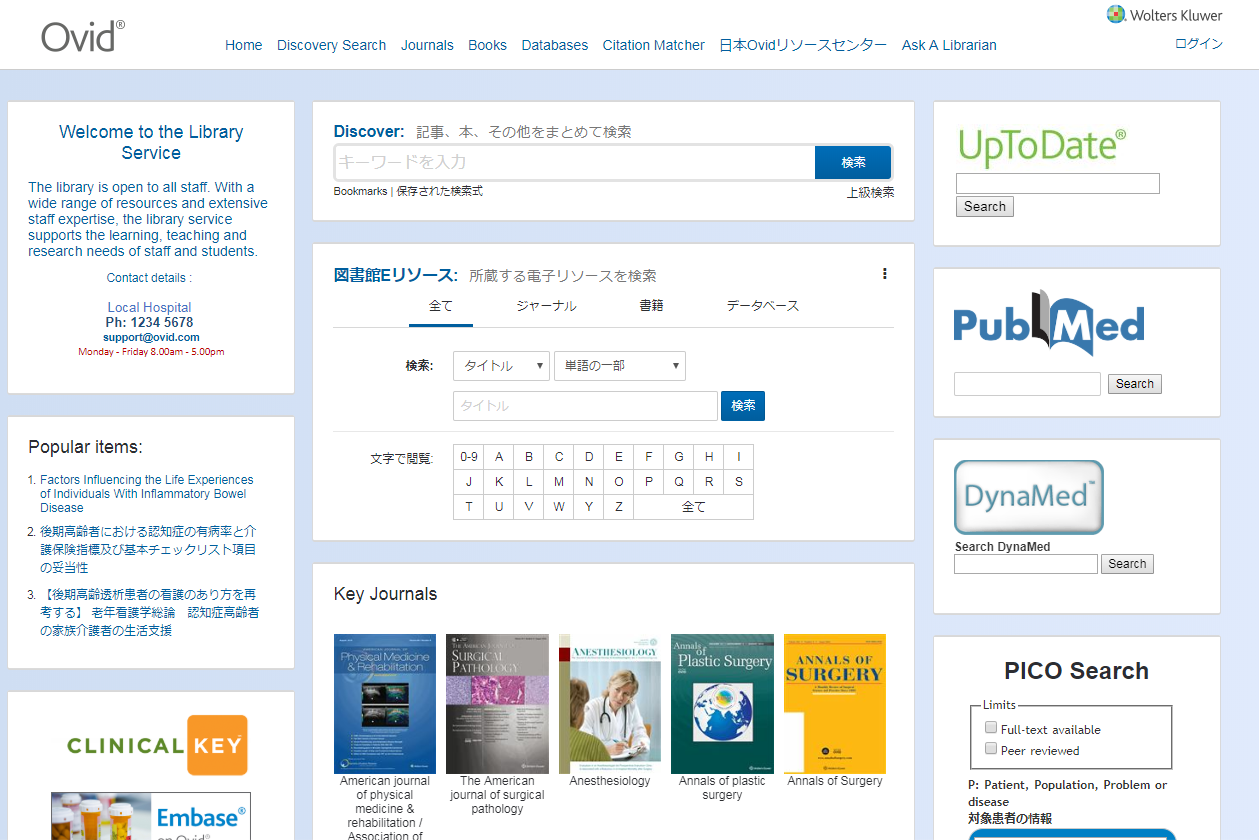Viewport: 1259px width, 840px height.
Task: Toggle the Peer reviewed checkbox
Action: tap(991, 749)
